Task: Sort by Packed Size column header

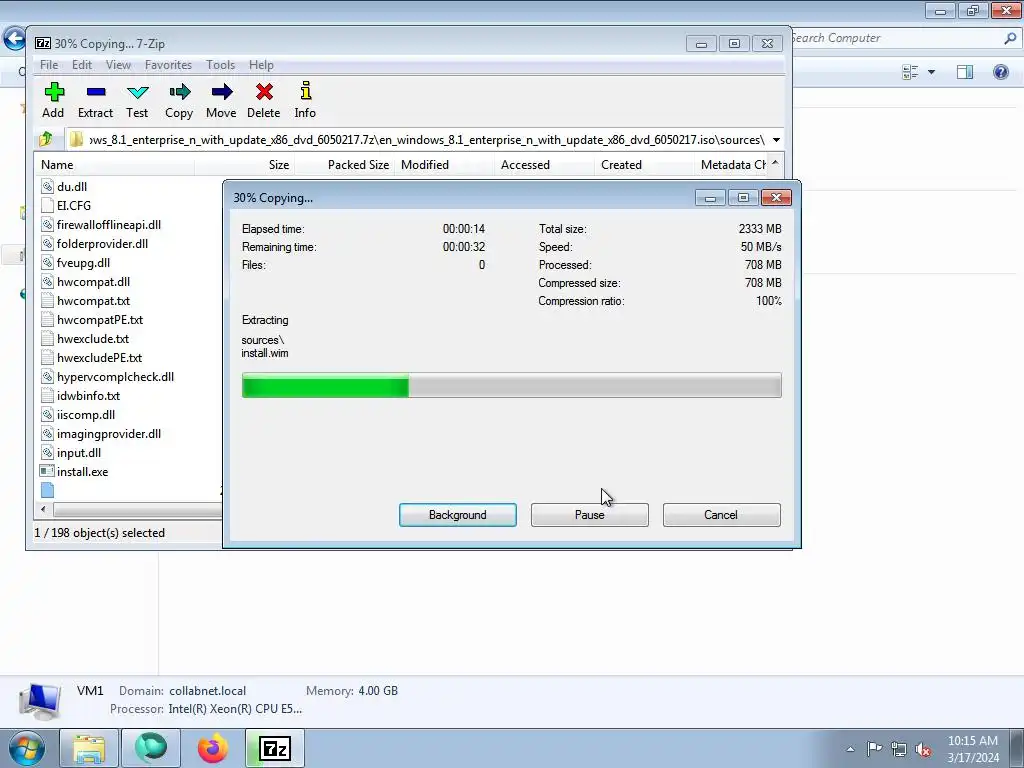Action: tap(345, 165)
